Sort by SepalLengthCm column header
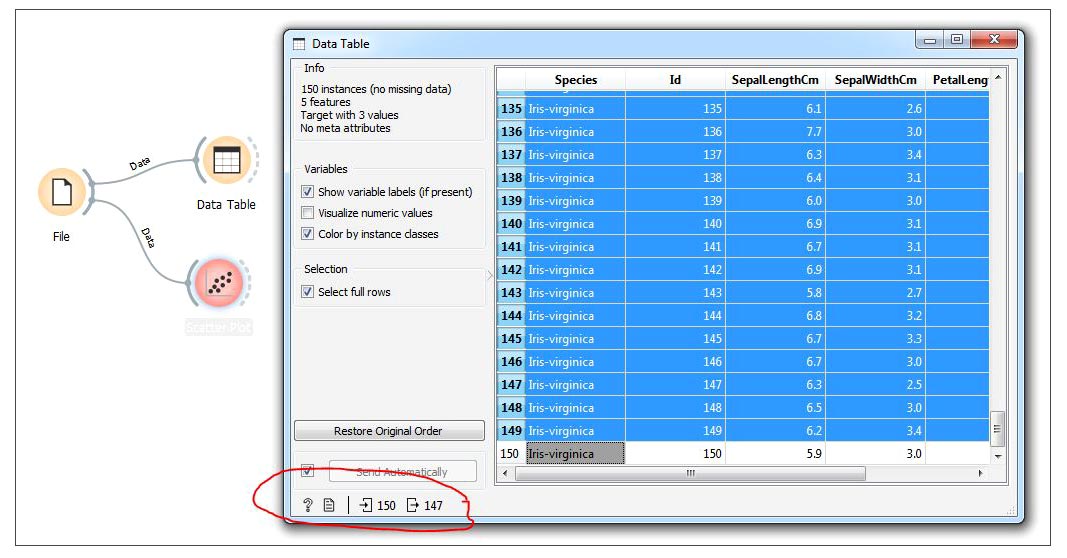 (x=775, y=80)
